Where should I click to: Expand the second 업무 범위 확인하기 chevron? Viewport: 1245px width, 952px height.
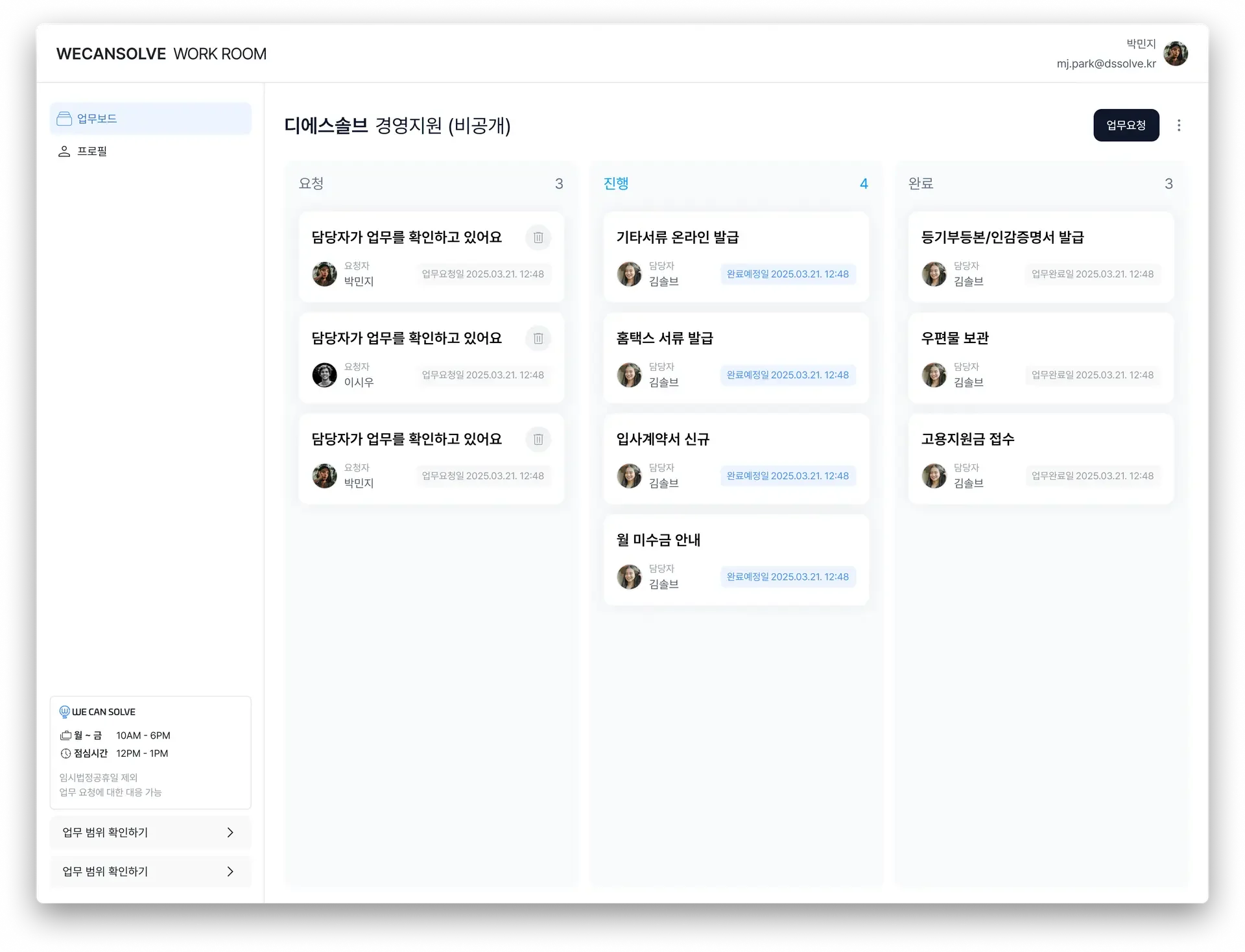coord(230,871)
